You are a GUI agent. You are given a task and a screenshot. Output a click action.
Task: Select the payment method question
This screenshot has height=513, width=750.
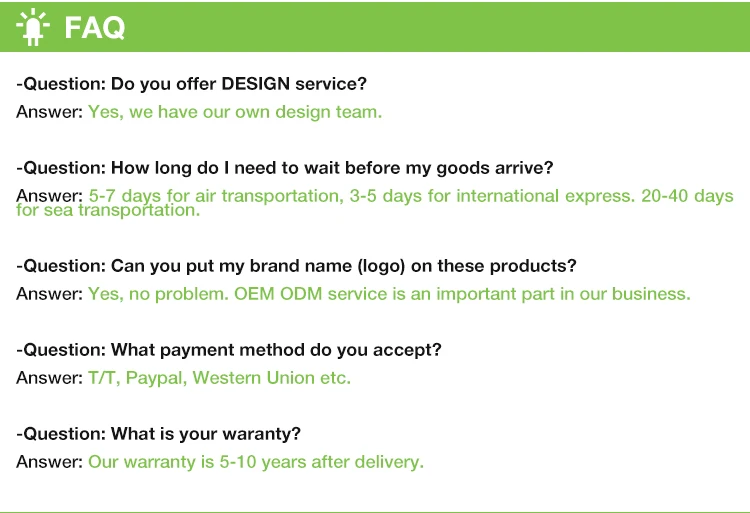click(x=230, y=350)
